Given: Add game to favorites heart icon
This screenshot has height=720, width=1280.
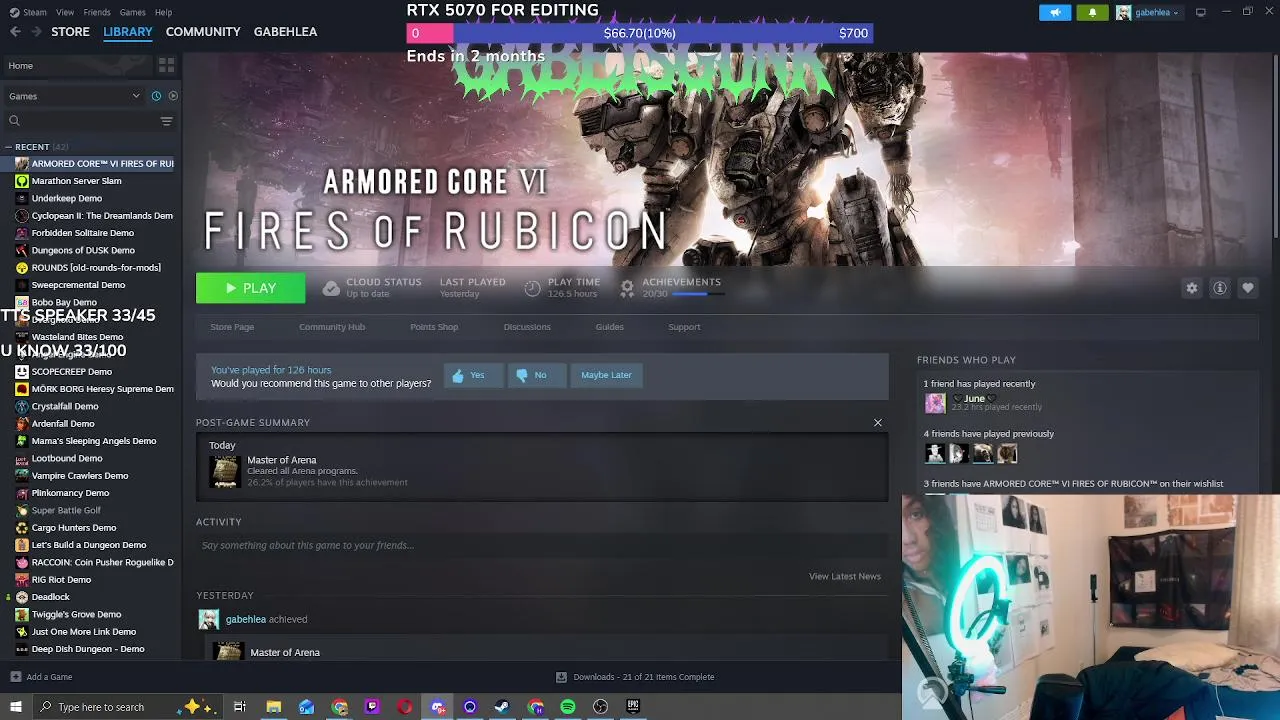Looking at the screenshot, I should click(1248, 288).
